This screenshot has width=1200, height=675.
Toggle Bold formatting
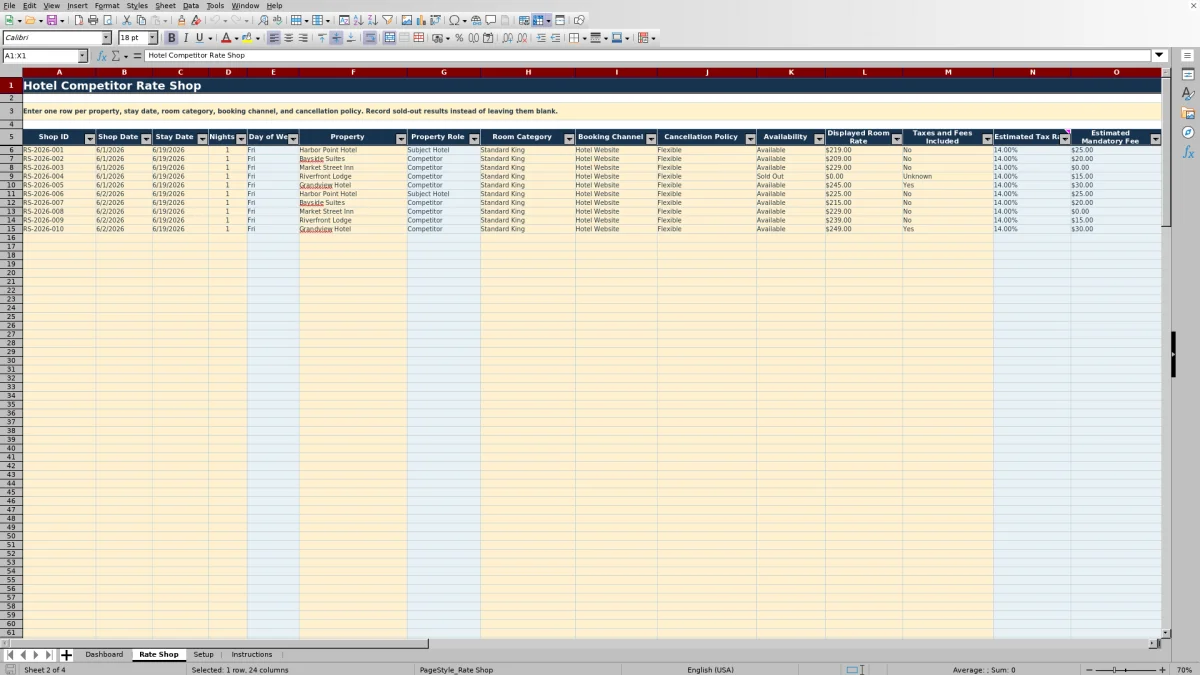click(x=171, y=38)
